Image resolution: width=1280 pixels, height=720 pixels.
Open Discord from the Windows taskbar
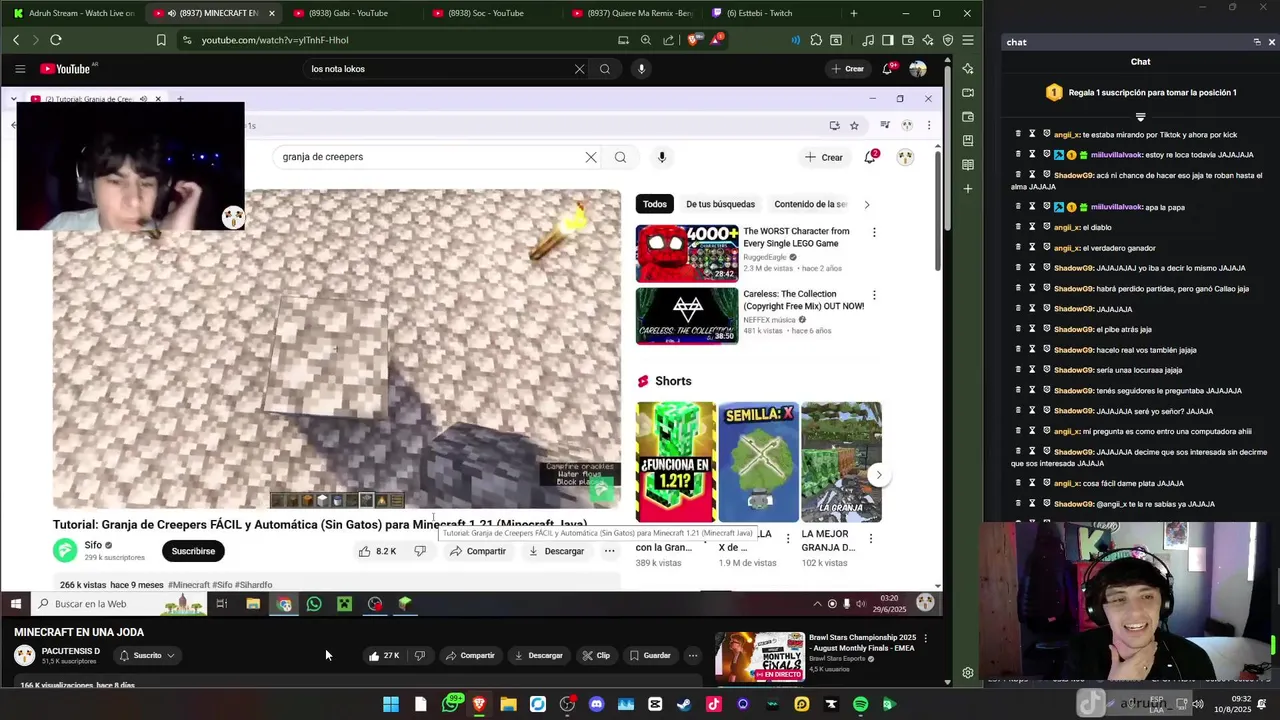point(597,705)
